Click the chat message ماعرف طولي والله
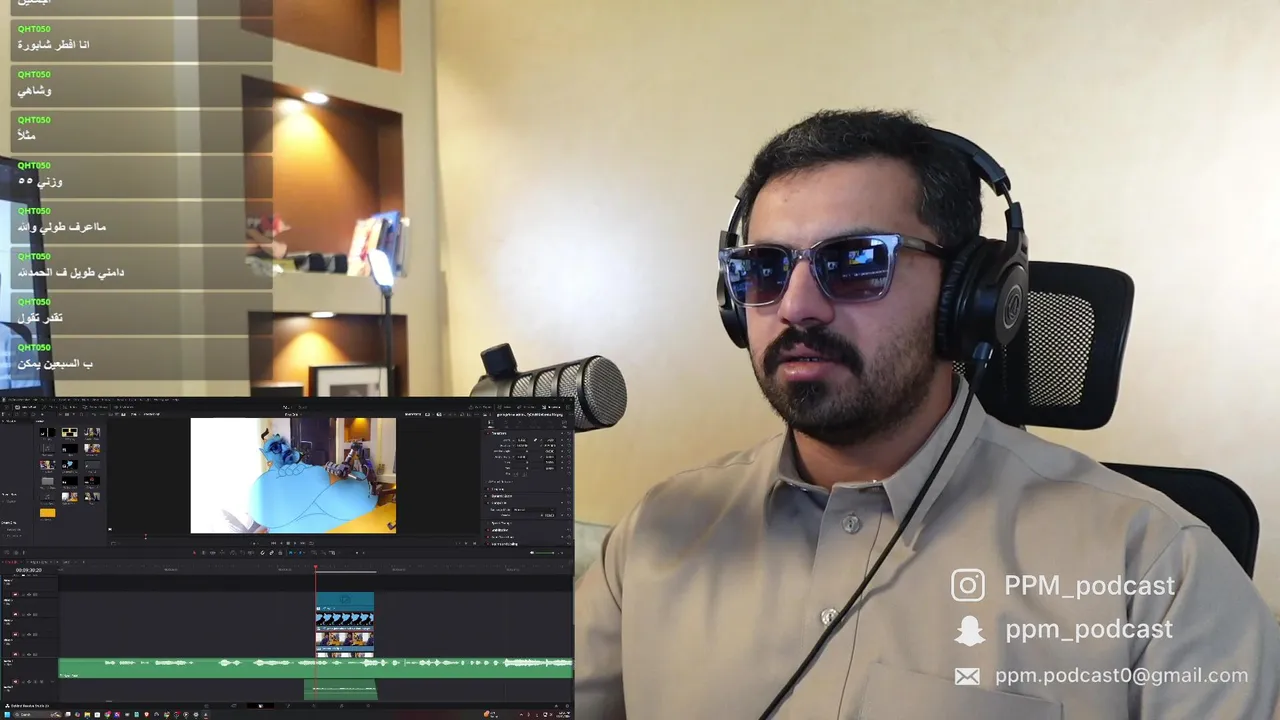 (62, 227)
